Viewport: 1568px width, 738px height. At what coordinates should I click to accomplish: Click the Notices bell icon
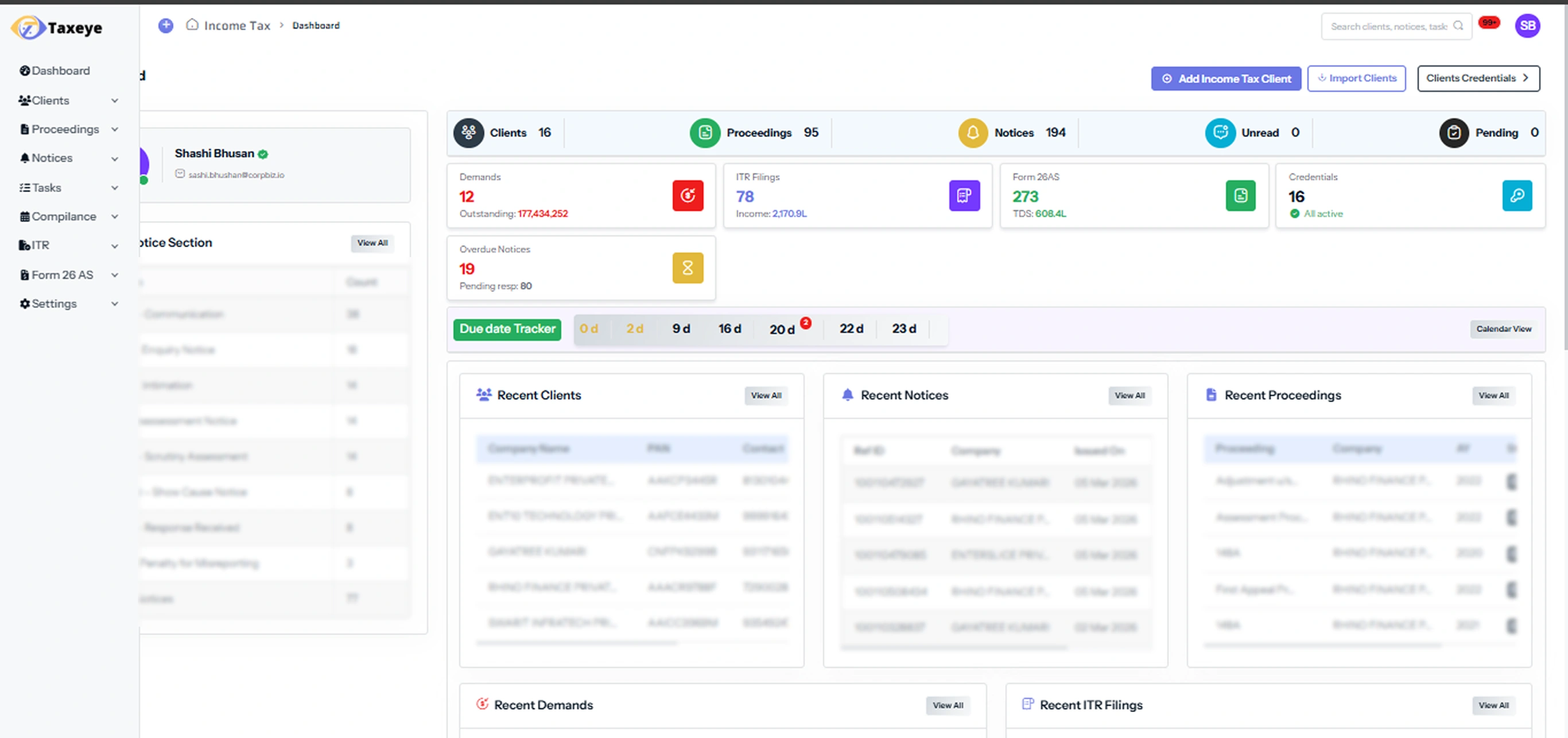tap(972, 133)
